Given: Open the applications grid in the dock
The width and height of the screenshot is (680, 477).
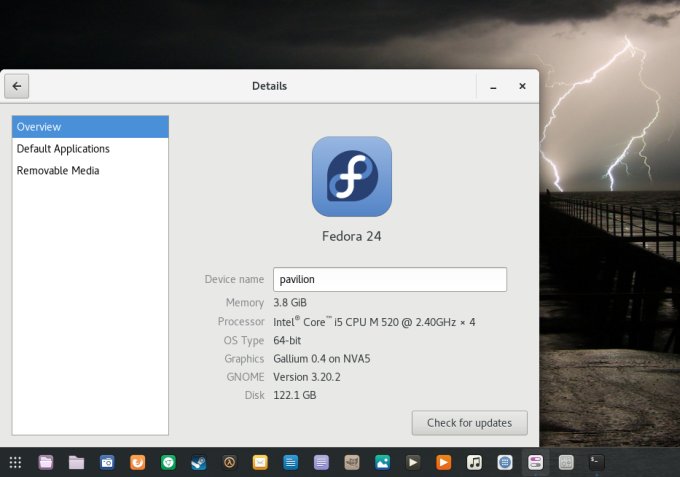Looking at the screenshot, I should pos(15,462).
